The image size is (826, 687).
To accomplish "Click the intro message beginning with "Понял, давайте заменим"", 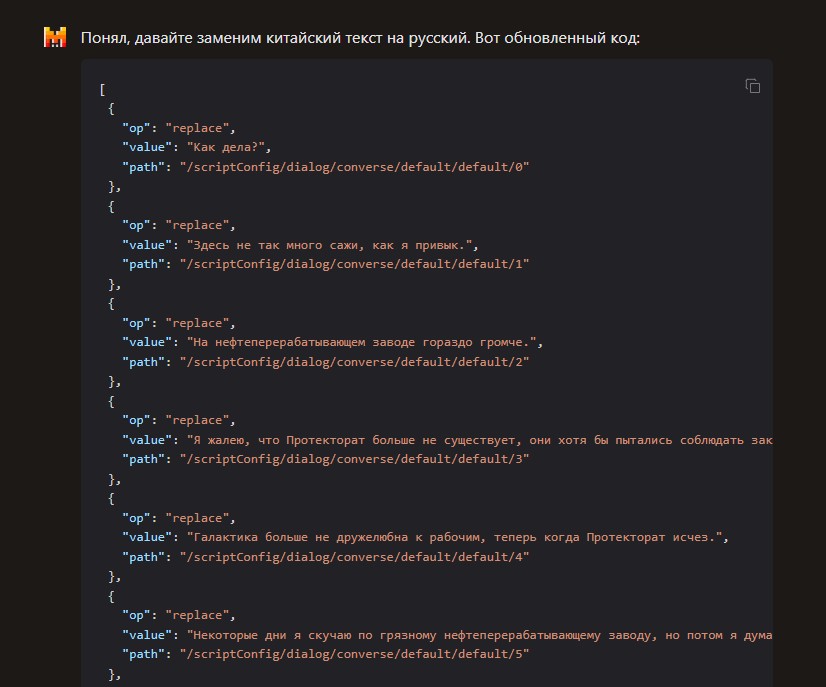I will 360,38.
